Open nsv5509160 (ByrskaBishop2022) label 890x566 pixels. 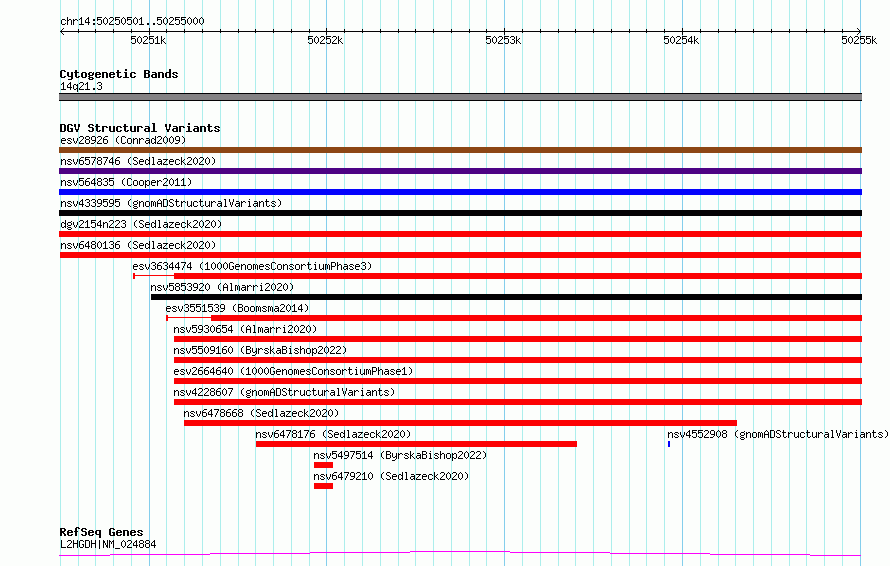point(260,350)
